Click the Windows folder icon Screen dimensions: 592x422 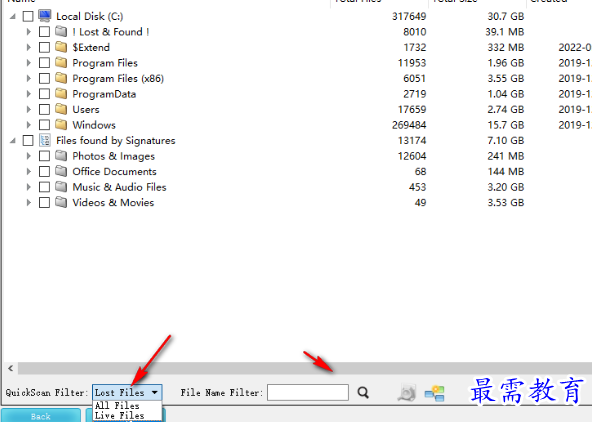pos(61,124)
